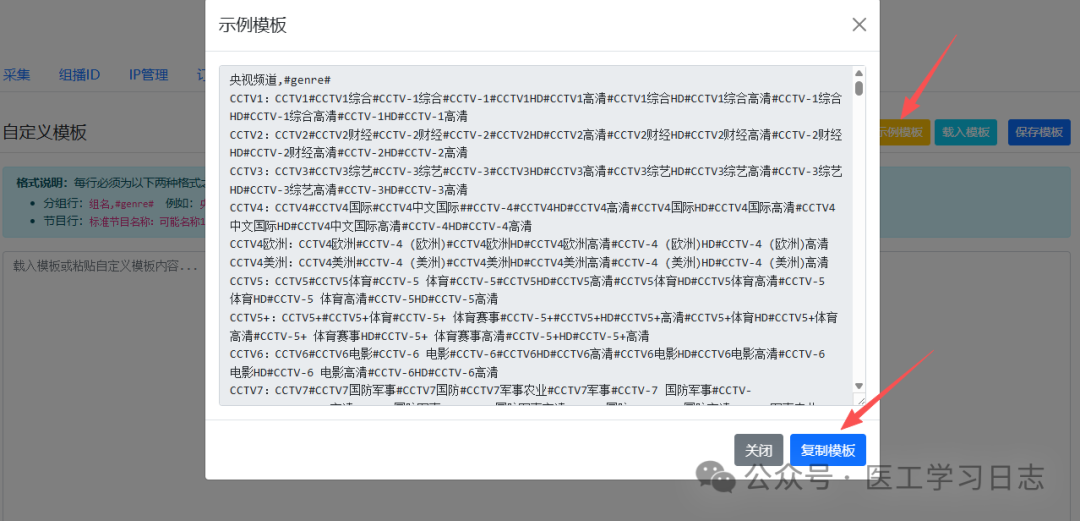
Task: Click the CCTV1 template line
Action: (x=535, y=107)
